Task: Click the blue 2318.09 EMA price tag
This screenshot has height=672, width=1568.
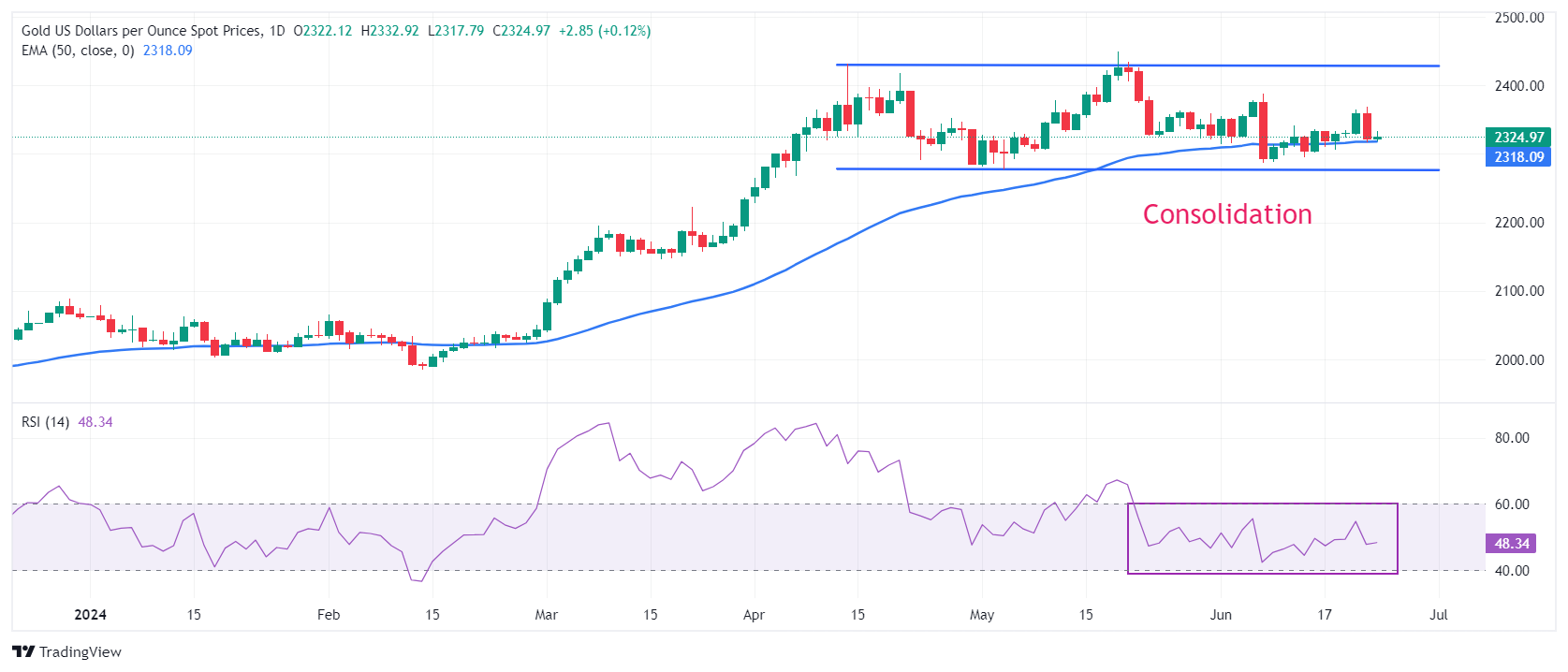Action: [1517, 157]
